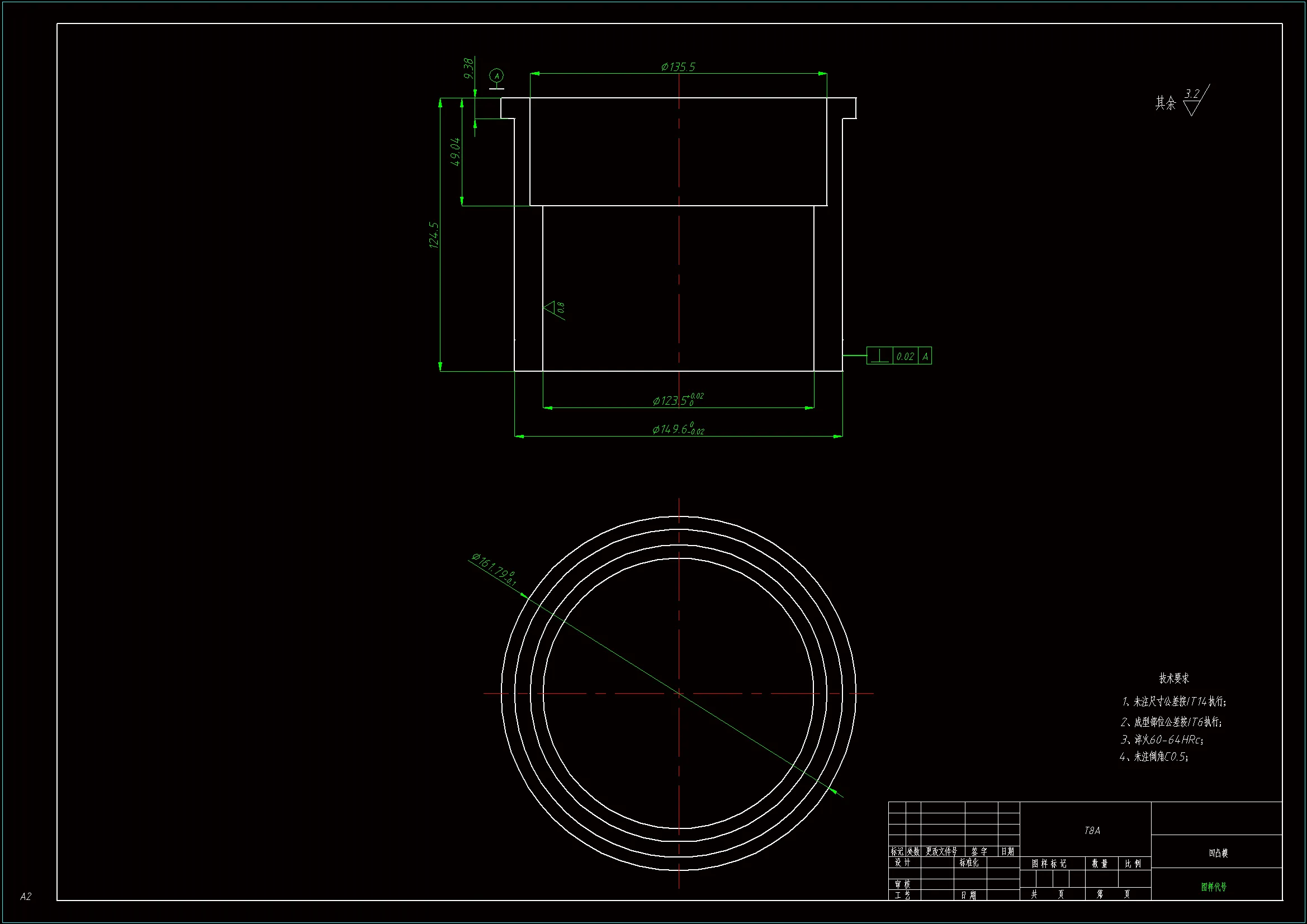Click the datum A circle symbol
This screenshot has width=1307, height=924.
(496, 75)
